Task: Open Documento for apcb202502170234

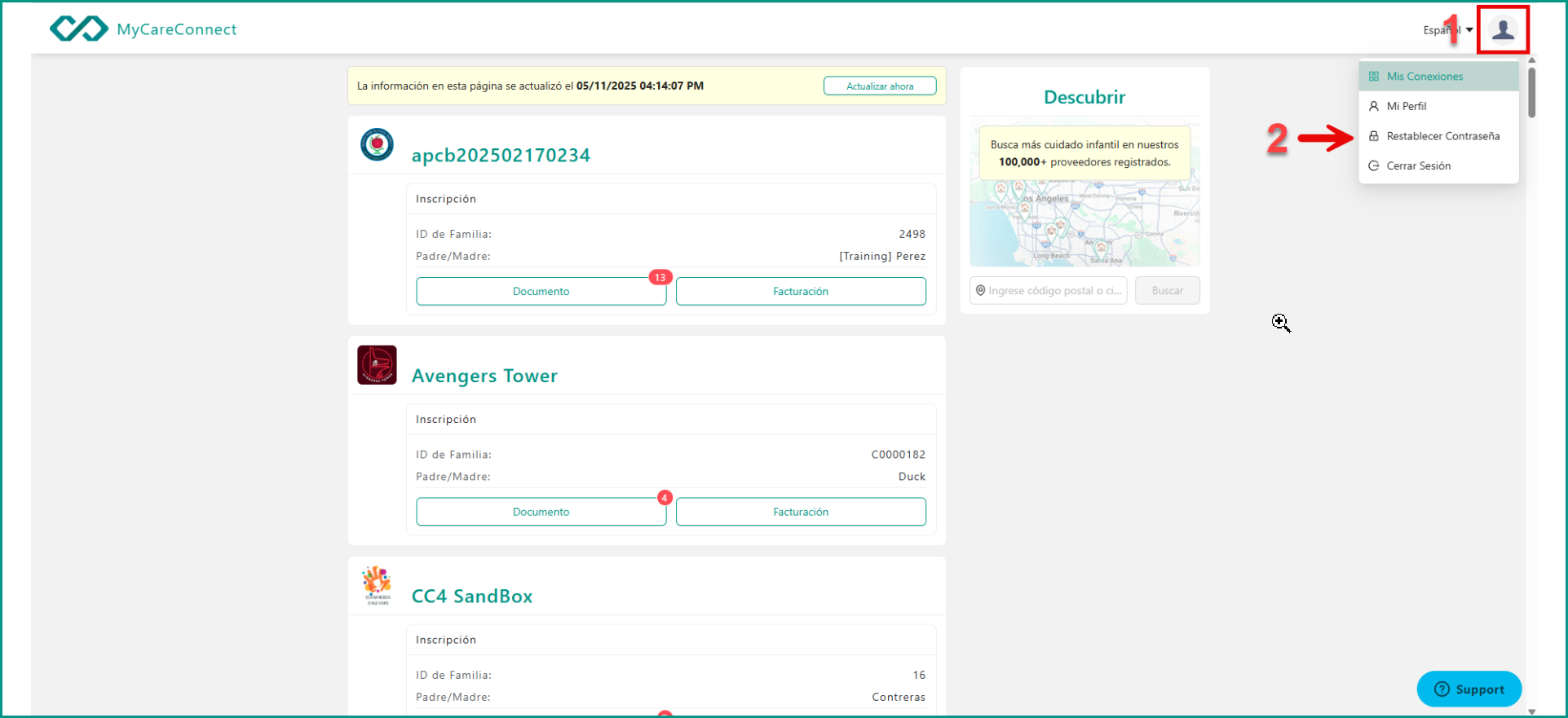Action: (x=541, y=292)
